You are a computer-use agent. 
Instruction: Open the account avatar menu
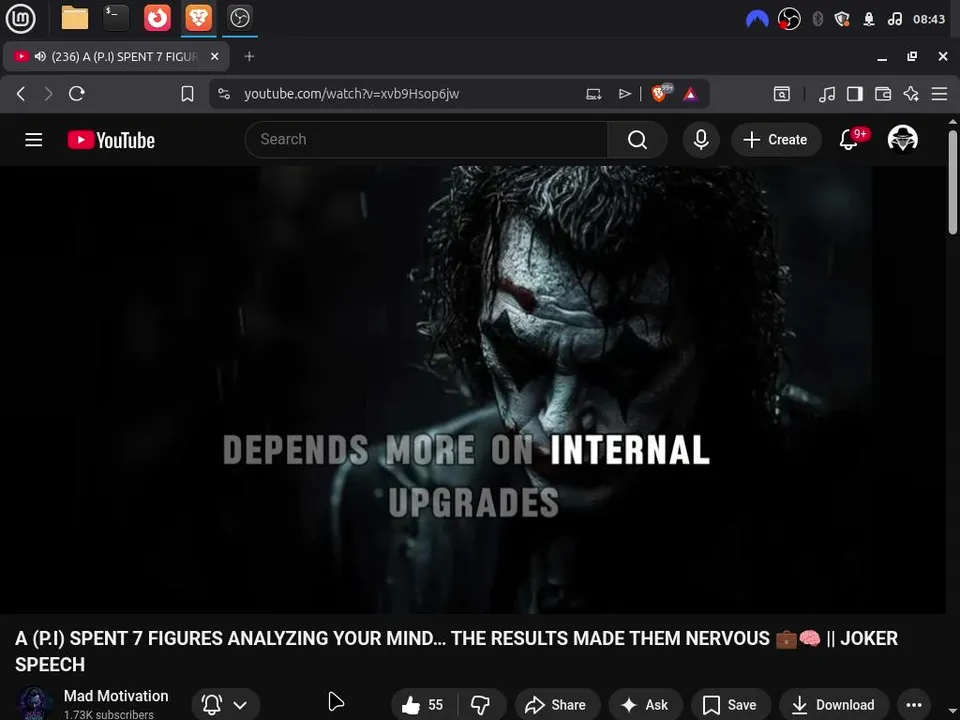(902, 138)
